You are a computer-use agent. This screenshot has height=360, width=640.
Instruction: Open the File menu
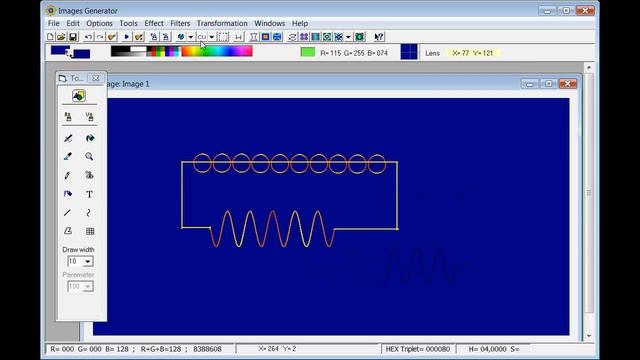(53, 23)
